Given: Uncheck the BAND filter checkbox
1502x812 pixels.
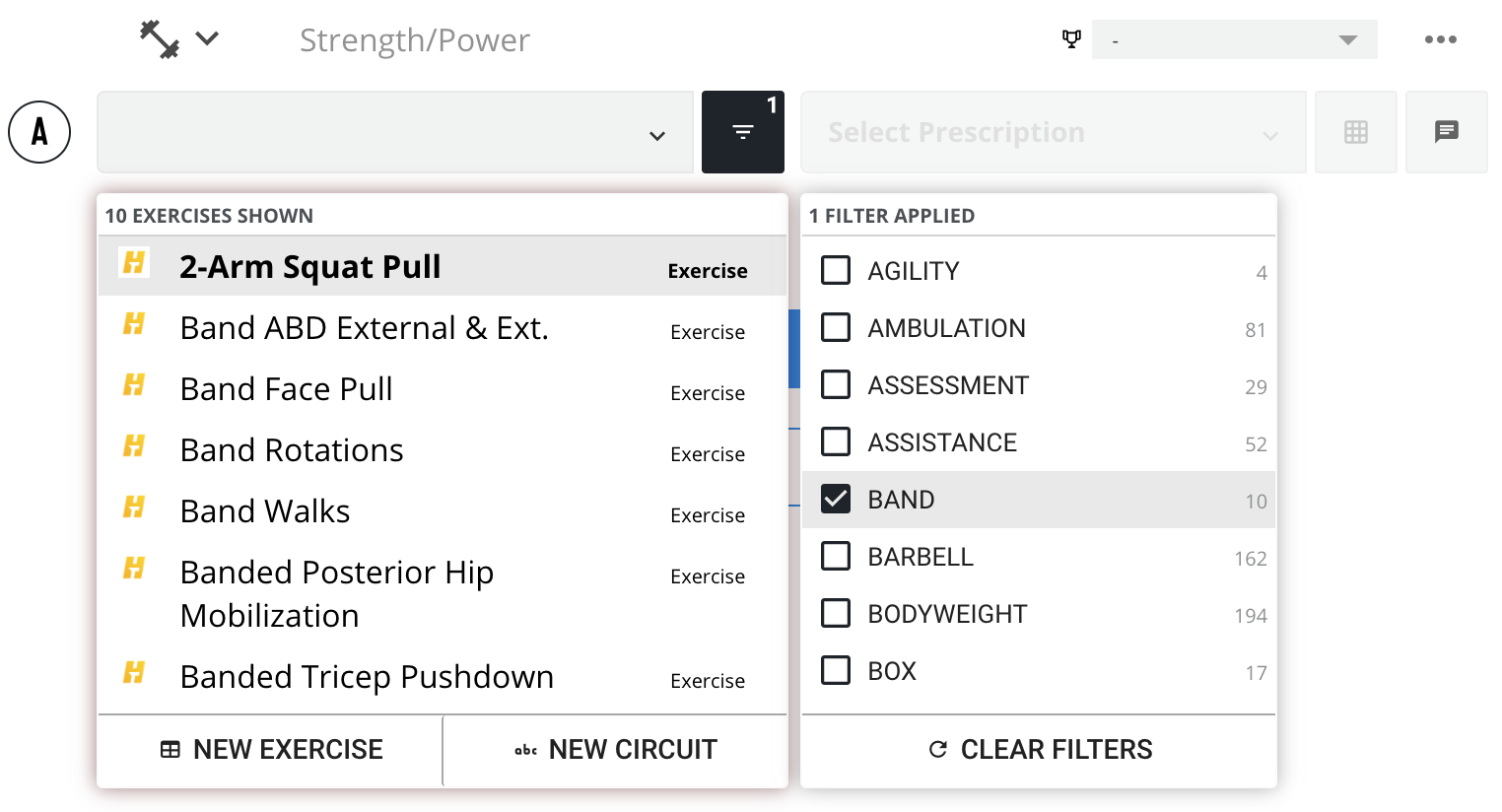Looking at the screenshot, I should click(836, 499).
